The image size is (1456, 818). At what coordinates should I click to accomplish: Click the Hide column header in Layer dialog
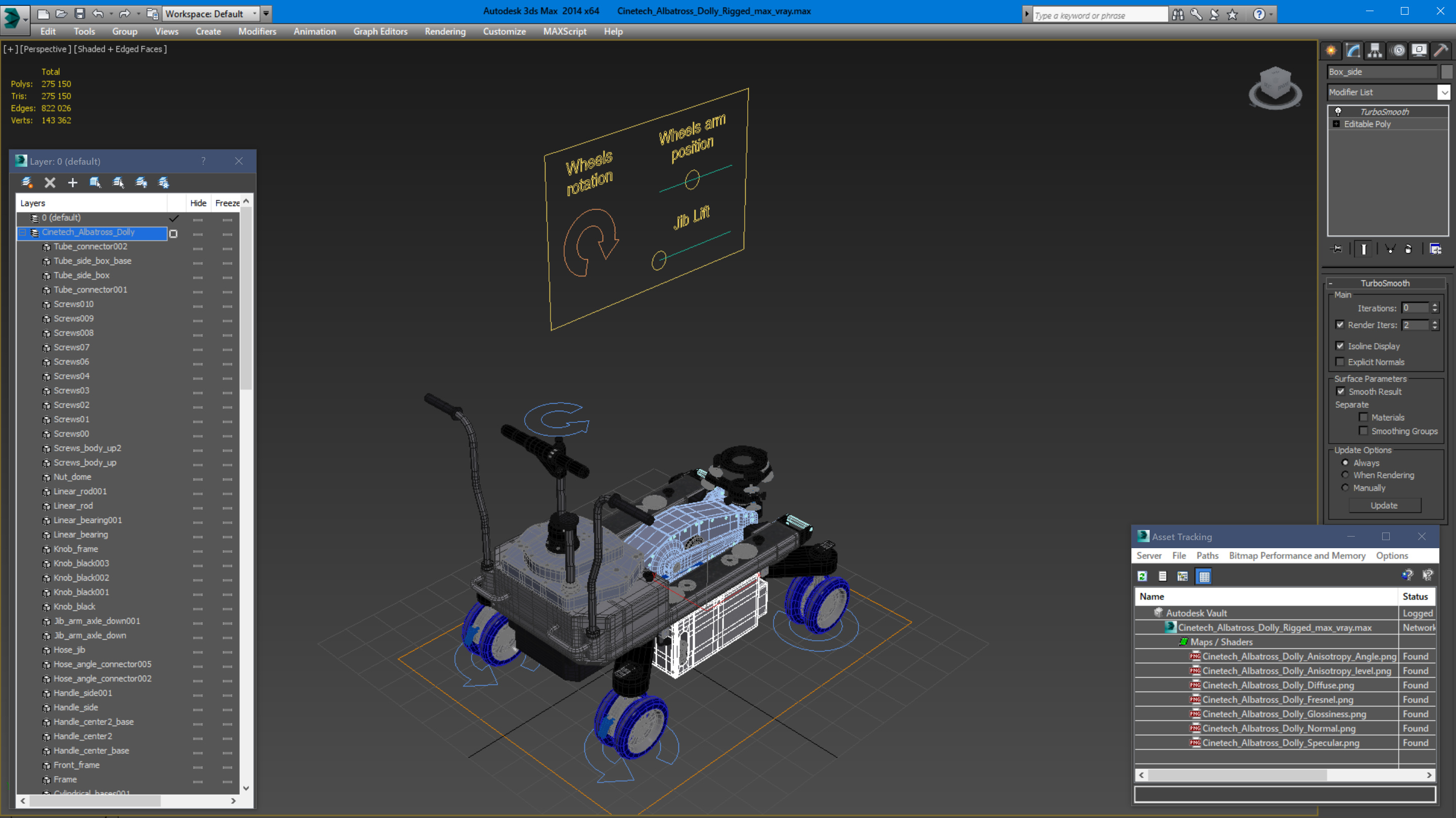click(x=198, y=203)
